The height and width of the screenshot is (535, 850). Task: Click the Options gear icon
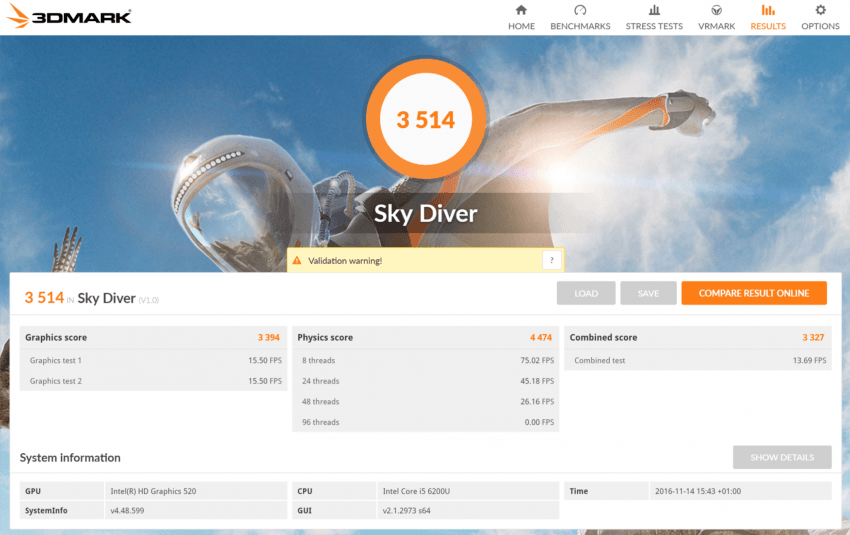coord(821,10)
